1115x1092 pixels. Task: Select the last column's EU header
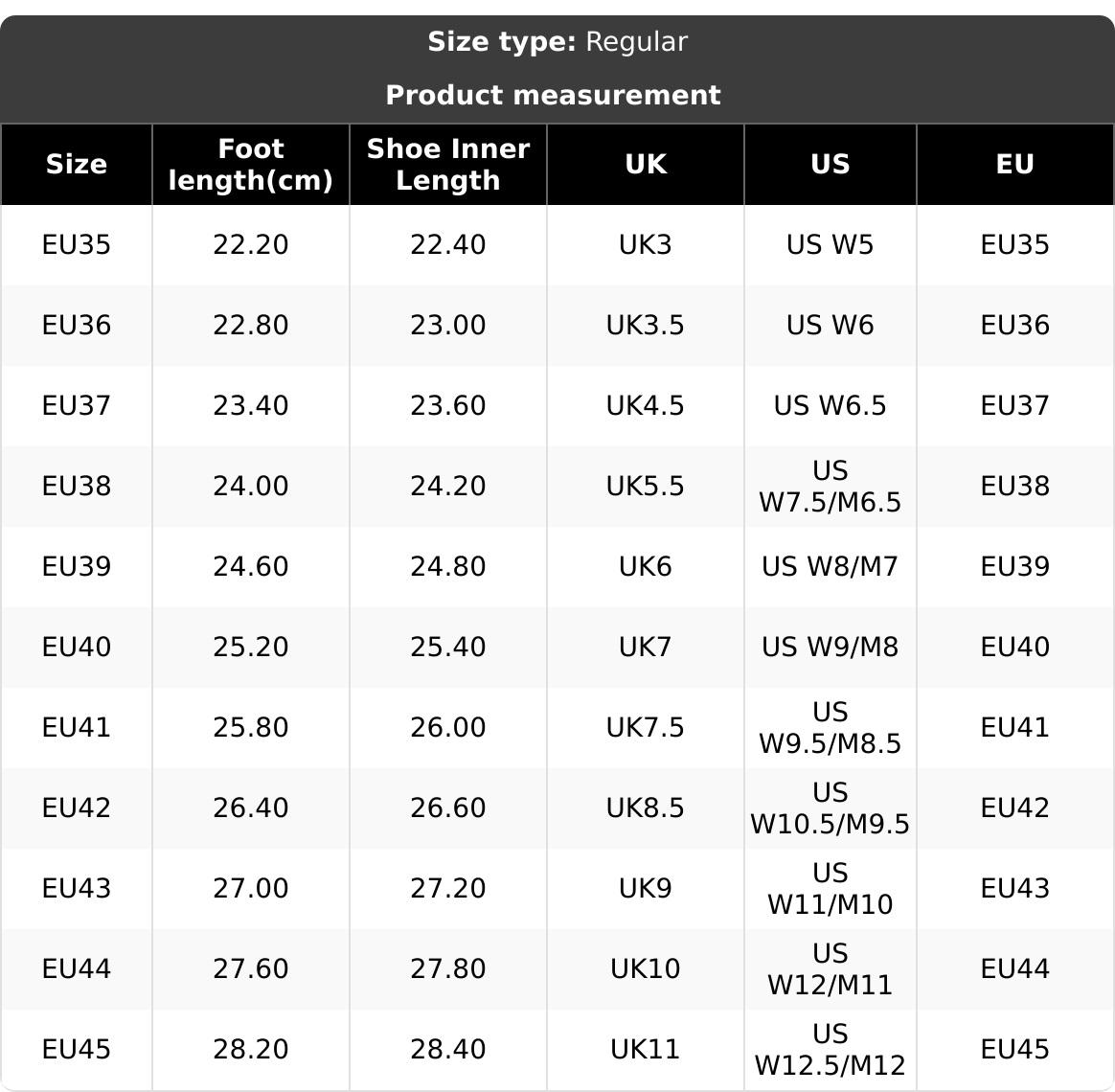pos(1015,165)
